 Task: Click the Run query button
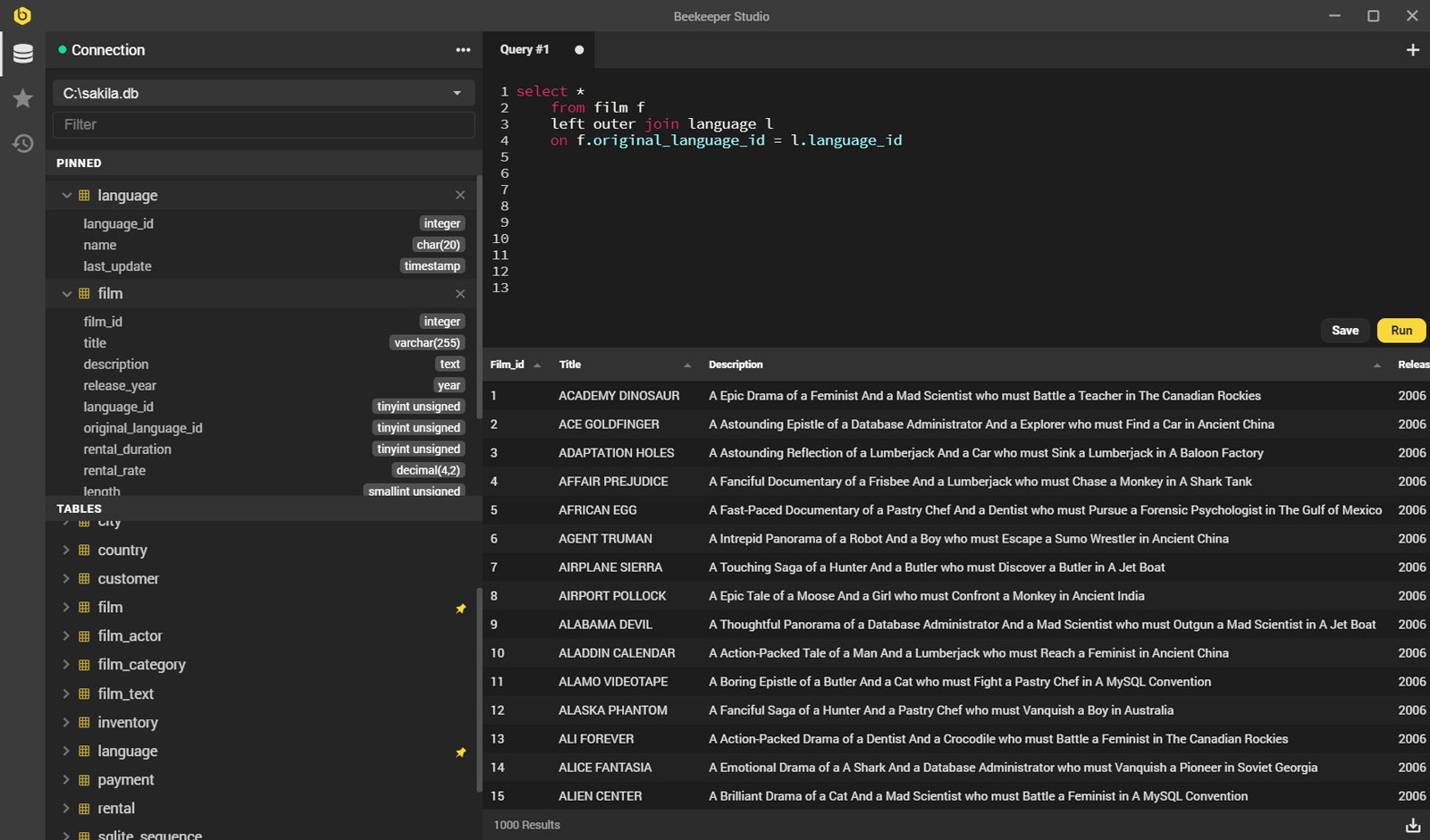(1401, 331)
